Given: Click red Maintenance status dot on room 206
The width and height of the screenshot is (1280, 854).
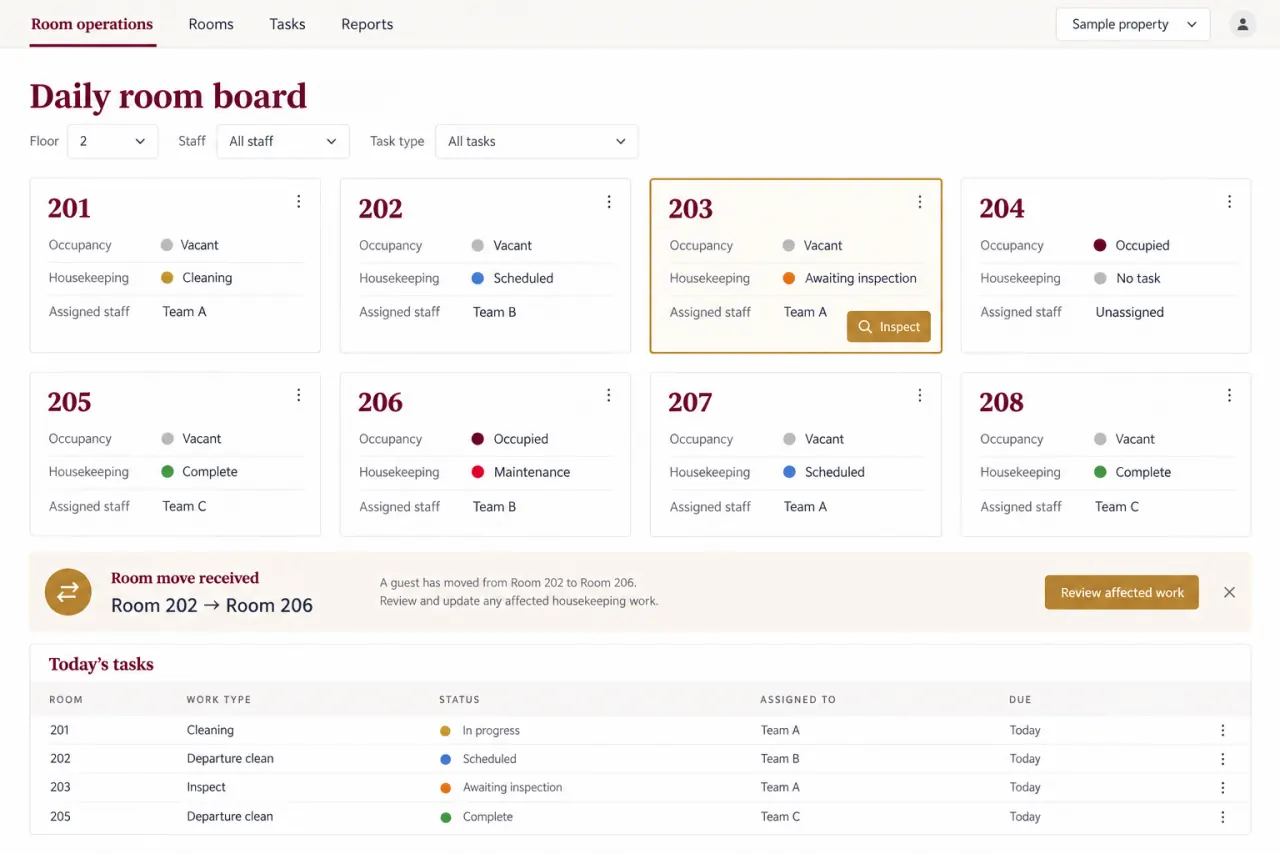Looking at the screenshot, I should pyautogui.click(x=478, y=472).
